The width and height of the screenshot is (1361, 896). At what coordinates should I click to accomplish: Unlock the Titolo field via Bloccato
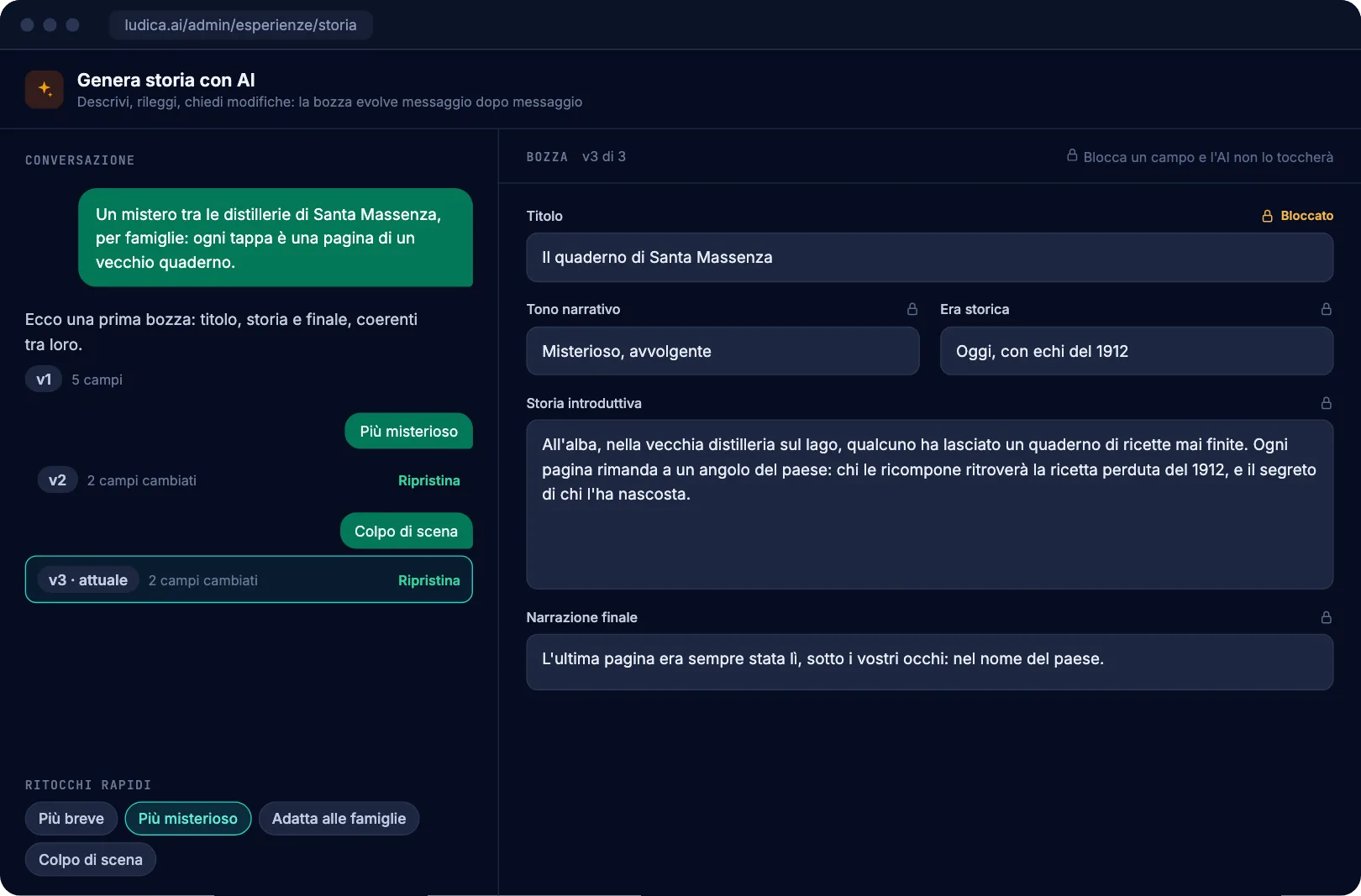pos(1297,216)
